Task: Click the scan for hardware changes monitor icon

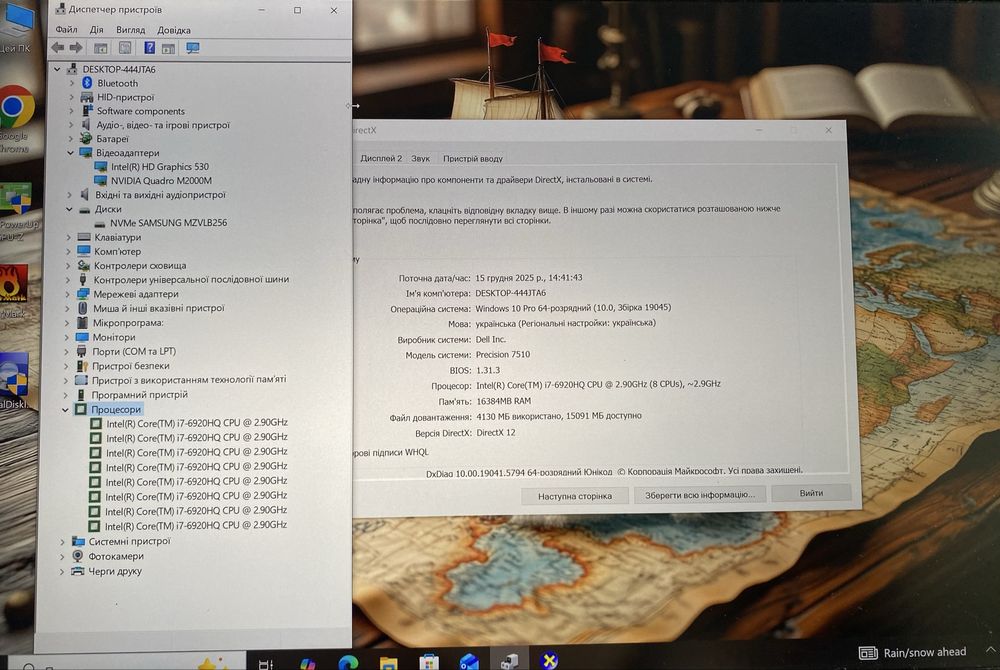Action: 193,48
